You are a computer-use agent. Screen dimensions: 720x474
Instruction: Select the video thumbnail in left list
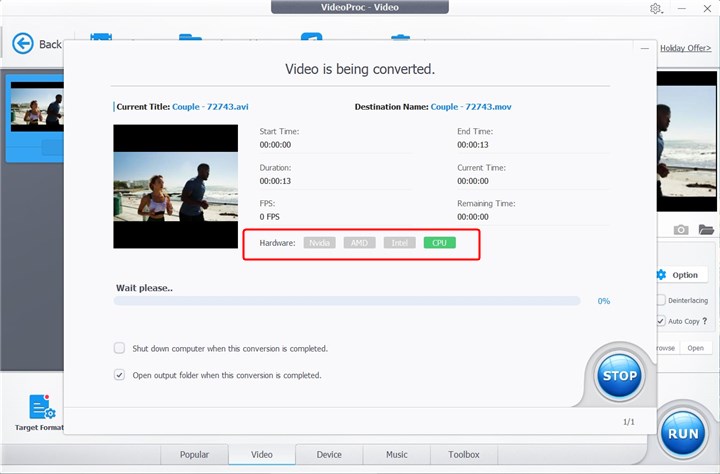(37, 107)
